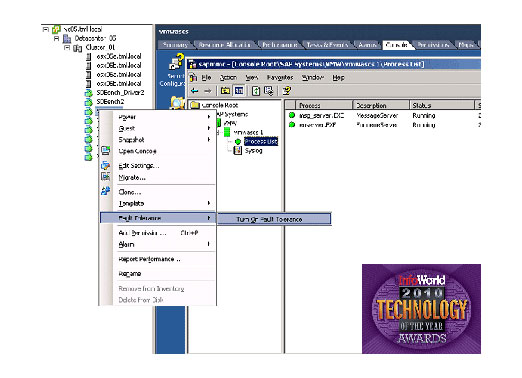Click the Migrate icon in context menu
This screenshot has width=522, height=378.
[x=106, y=177]
